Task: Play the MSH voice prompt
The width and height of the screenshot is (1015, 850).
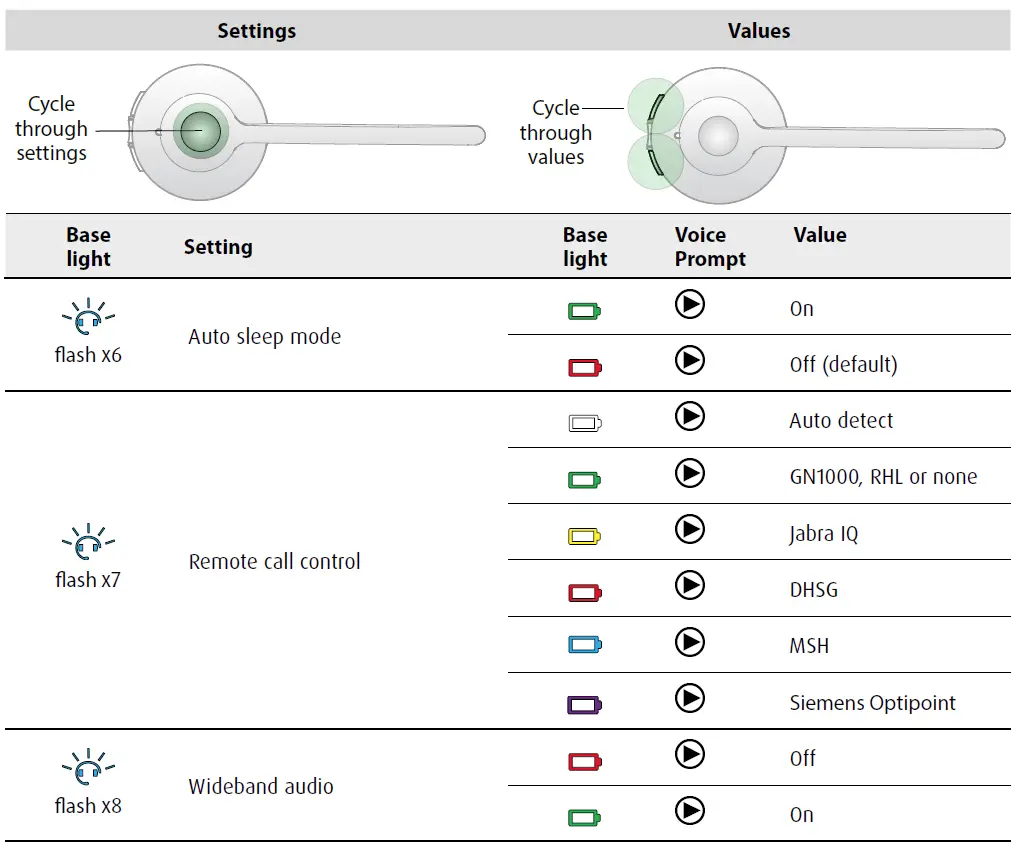Action: [689, 641]
